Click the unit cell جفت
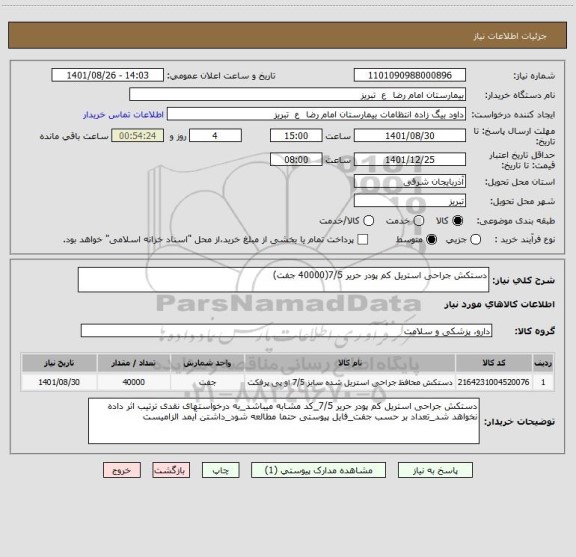576x557 pixels. (x=207, y=382)
